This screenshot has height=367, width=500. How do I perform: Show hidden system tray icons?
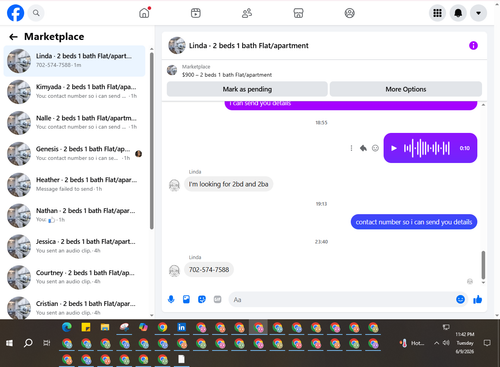tap(436, 343)
